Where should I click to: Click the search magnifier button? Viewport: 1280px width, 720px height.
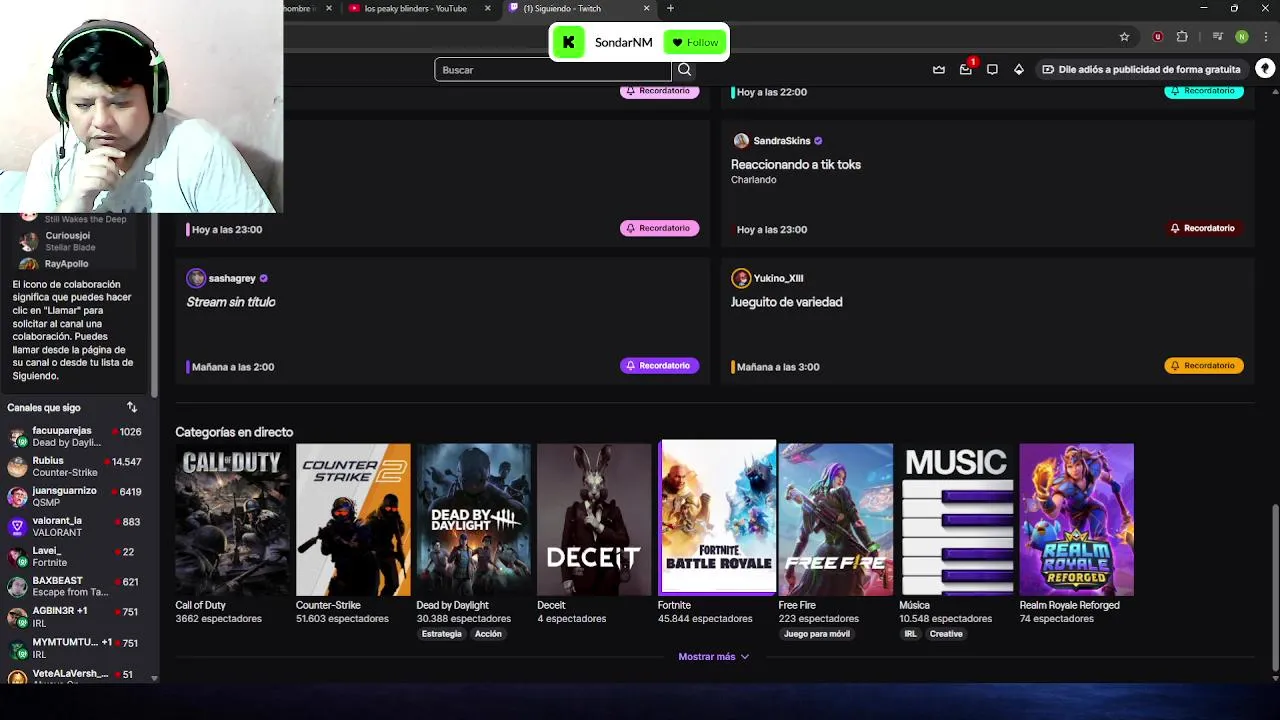(685, 70)
